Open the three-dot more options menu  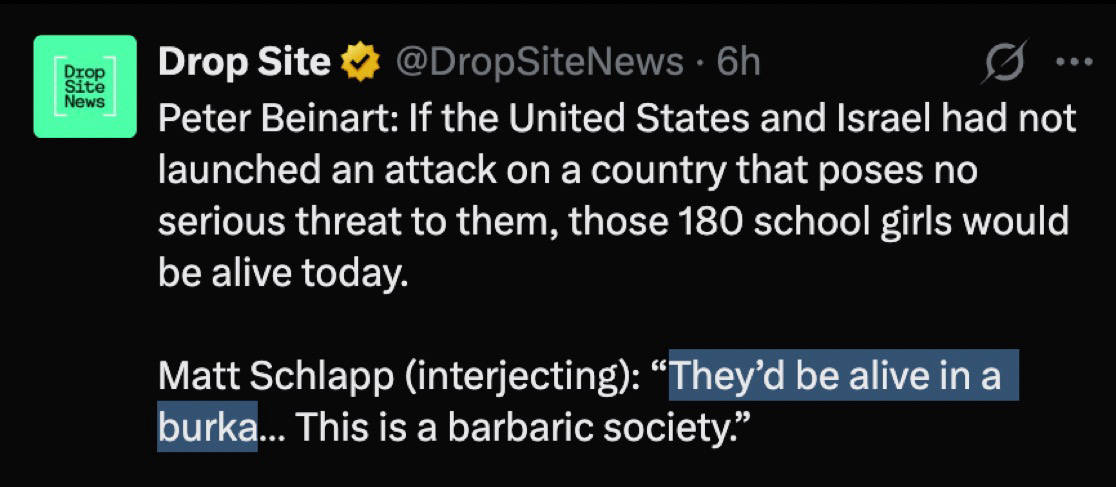pos(1074,62)
